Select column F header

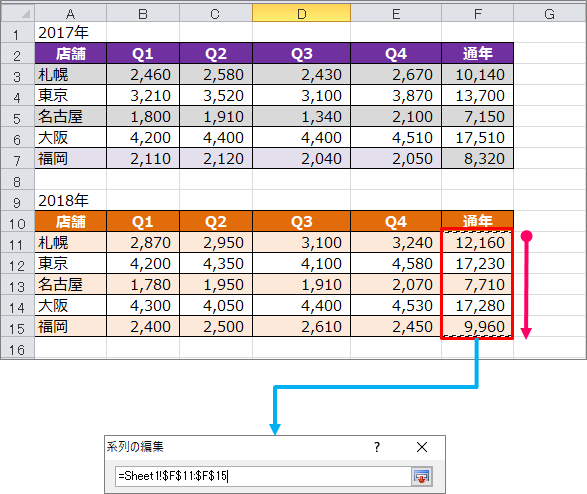(478, 14)
